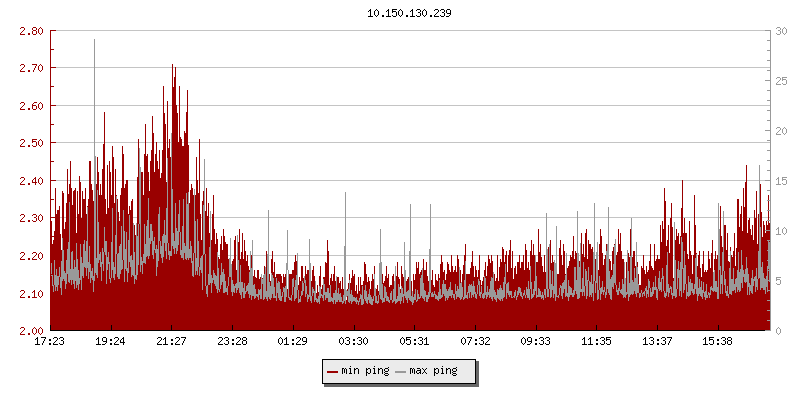Select the 'min ping' legend label

tap(364, 372)
